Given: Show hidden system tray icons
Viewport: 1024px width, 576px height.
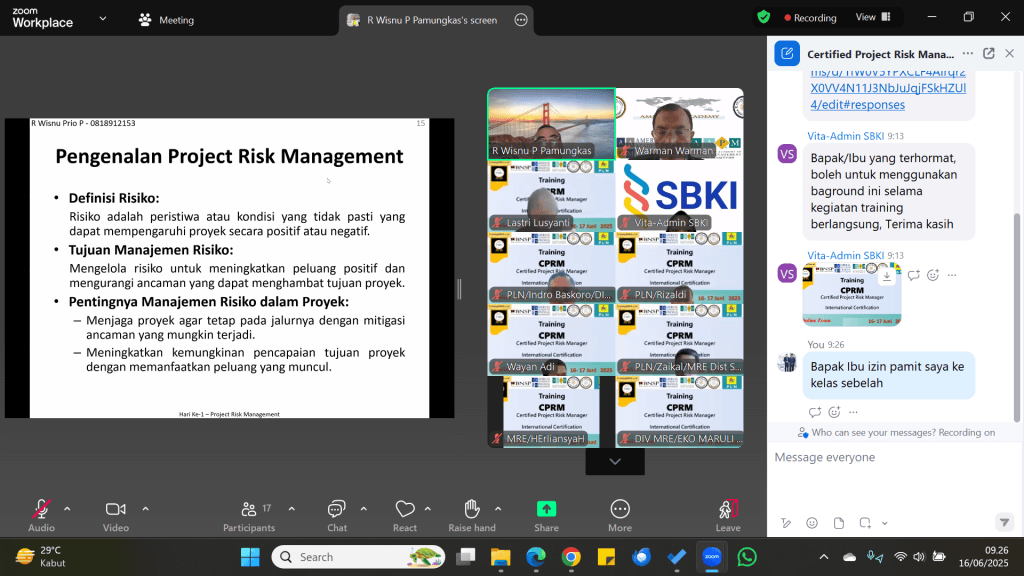Looking at the screenshot, I should [824, 557].
